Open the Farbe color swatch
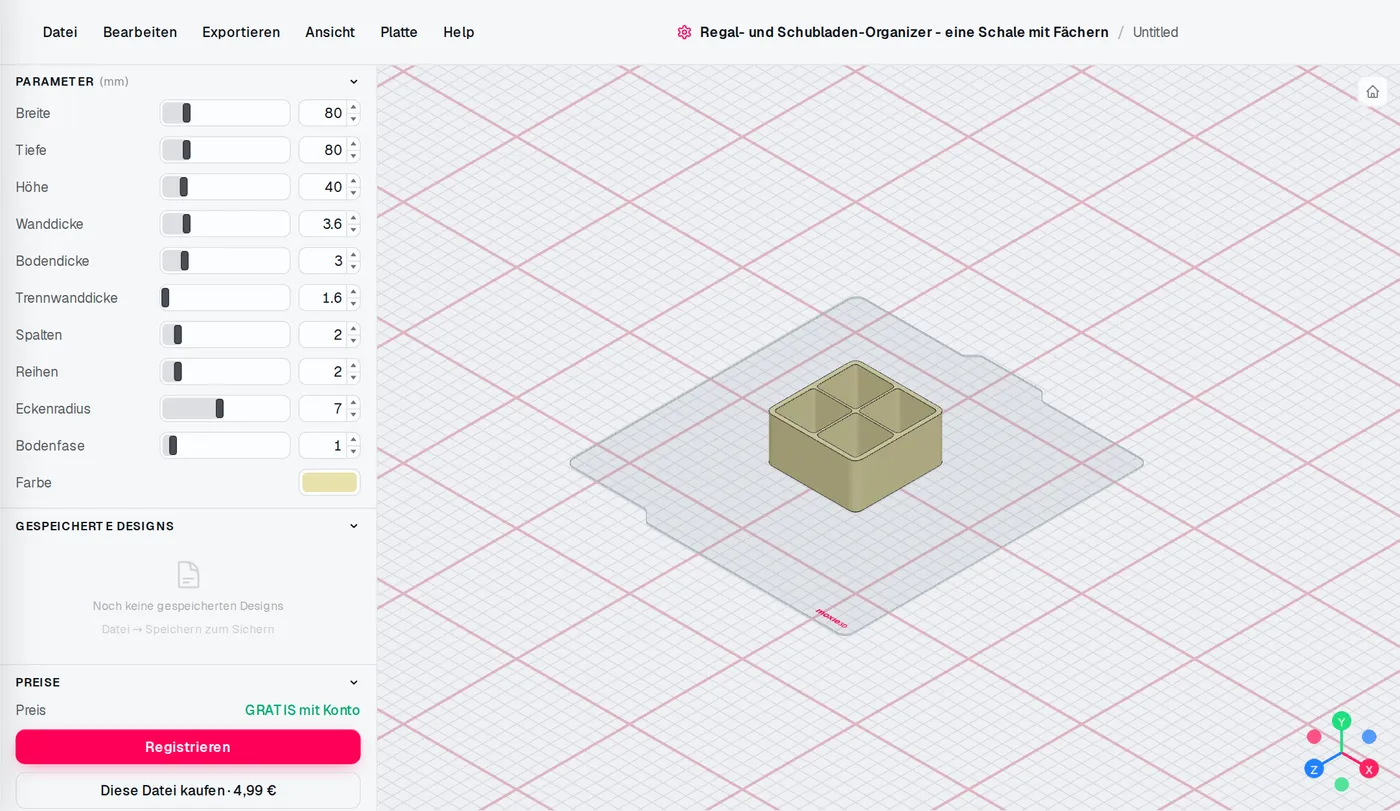Image resolution: width=1400 pixels, height=811 pixels. point(330,483)
